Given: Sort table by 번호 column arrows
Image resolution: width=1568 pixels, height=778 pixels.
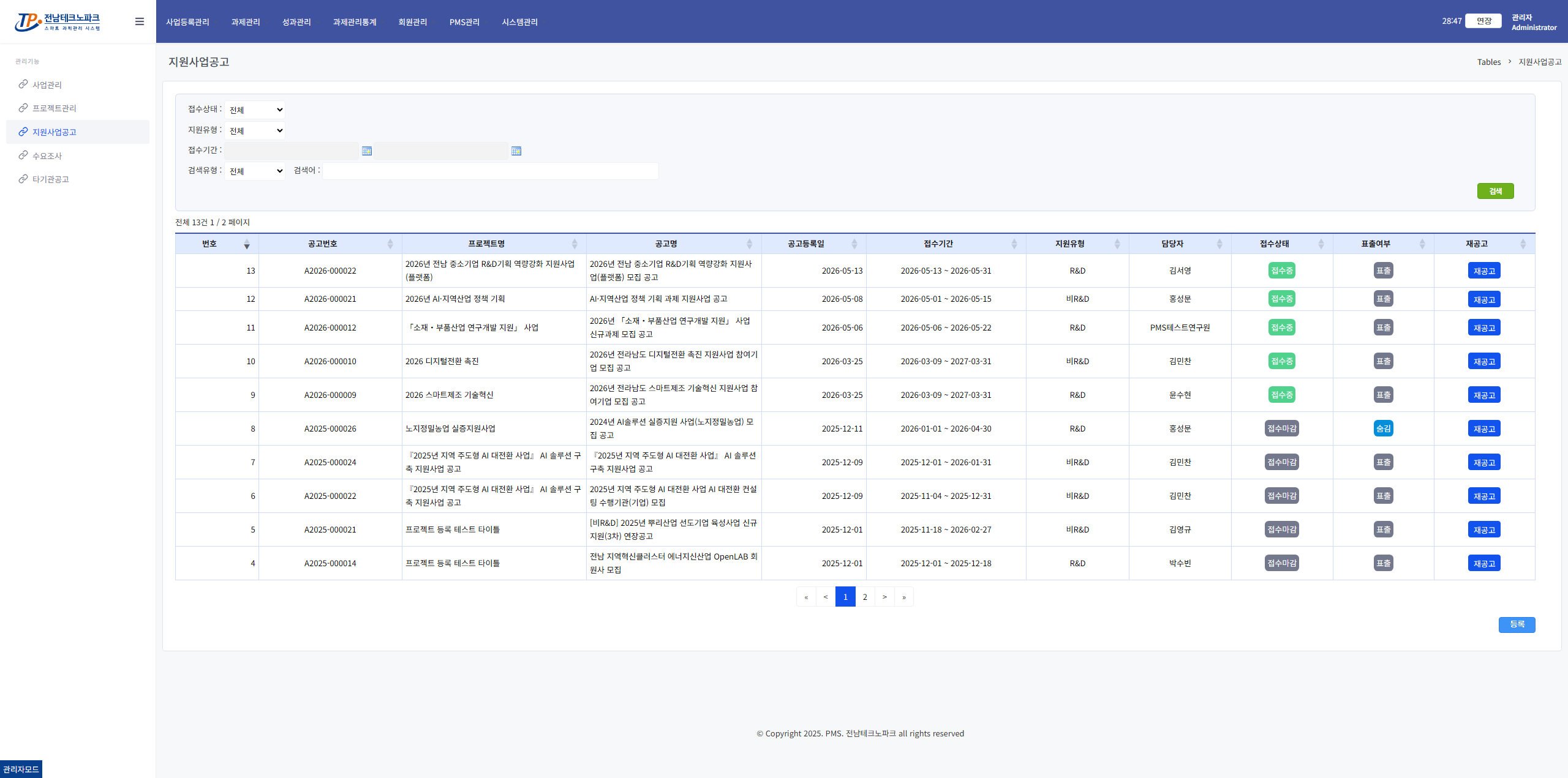Looking at the screenshot, I should [247, 244].
